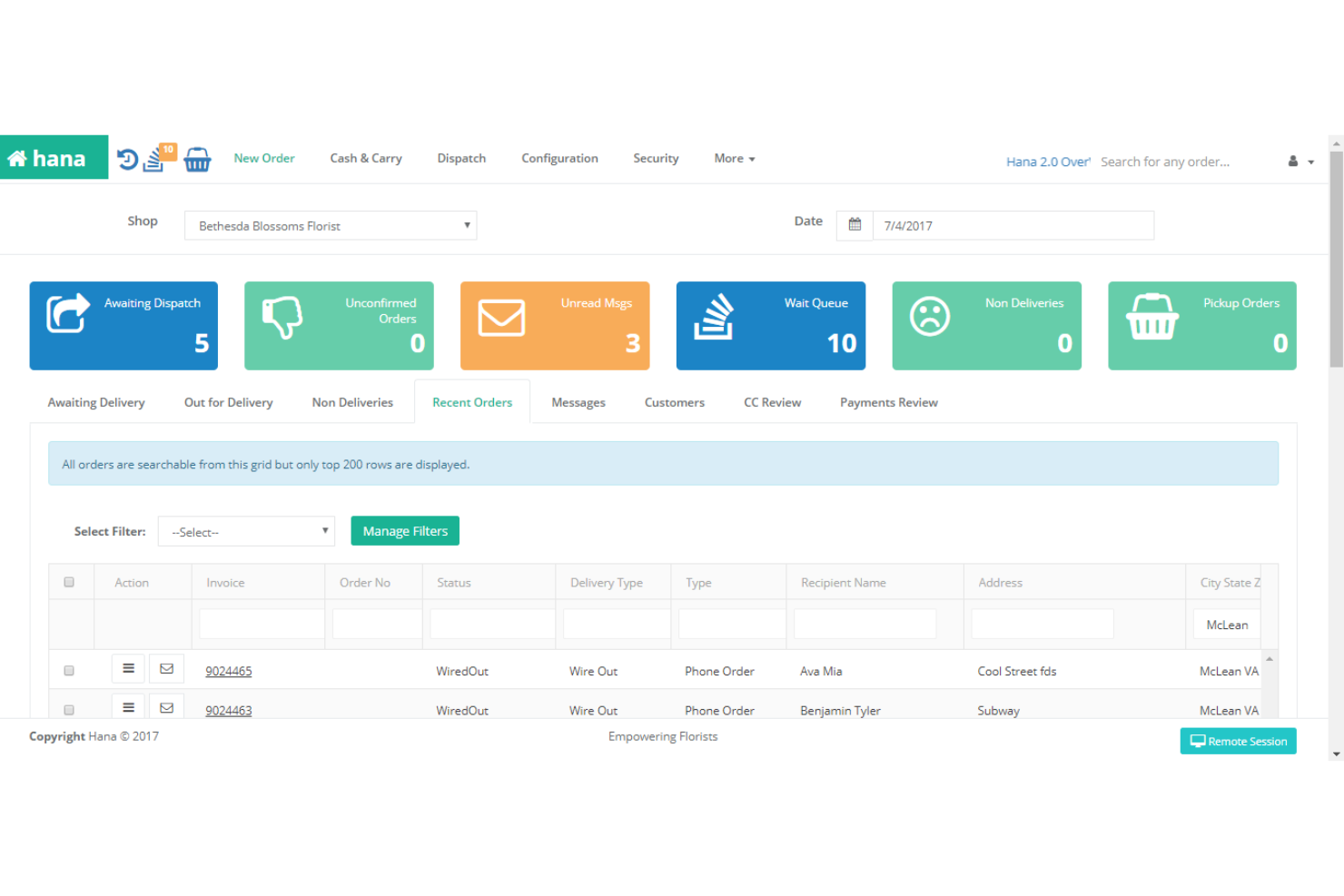Click the basket icon on Pickup Orders
Viewport: 1344px width, 896px height.
coord(1152,316)
